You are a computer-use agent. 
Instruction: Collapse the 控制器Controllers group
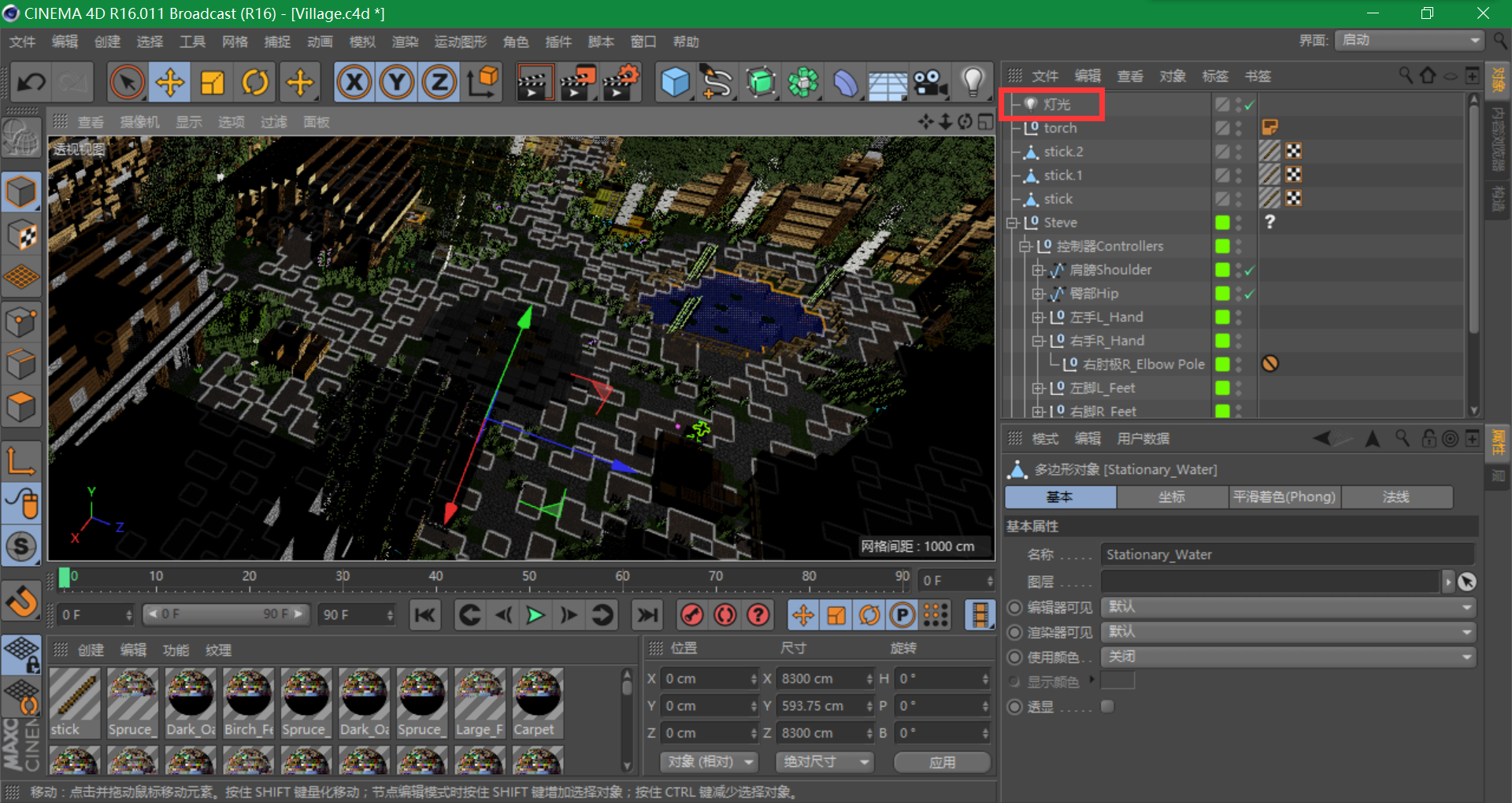(x=1025, y=246)
